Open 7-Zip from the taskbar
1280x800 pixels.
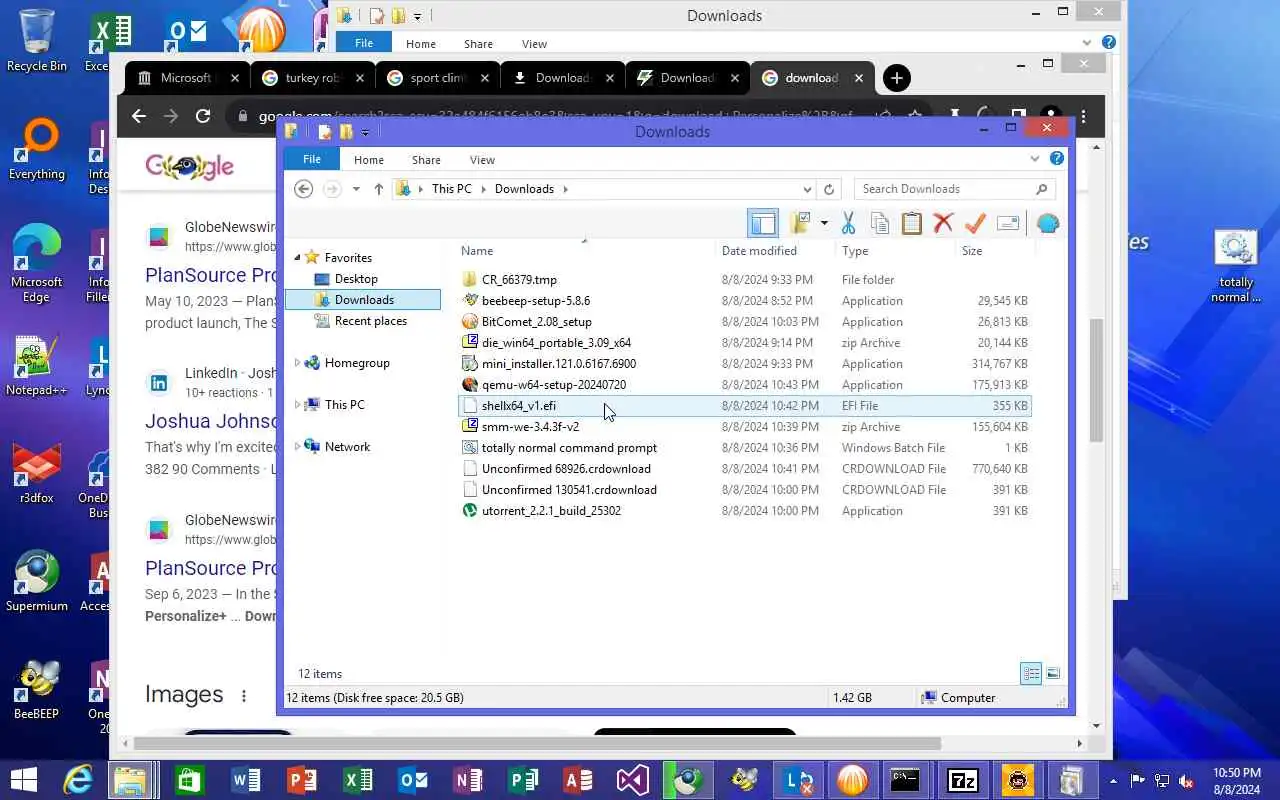point(962,779)
